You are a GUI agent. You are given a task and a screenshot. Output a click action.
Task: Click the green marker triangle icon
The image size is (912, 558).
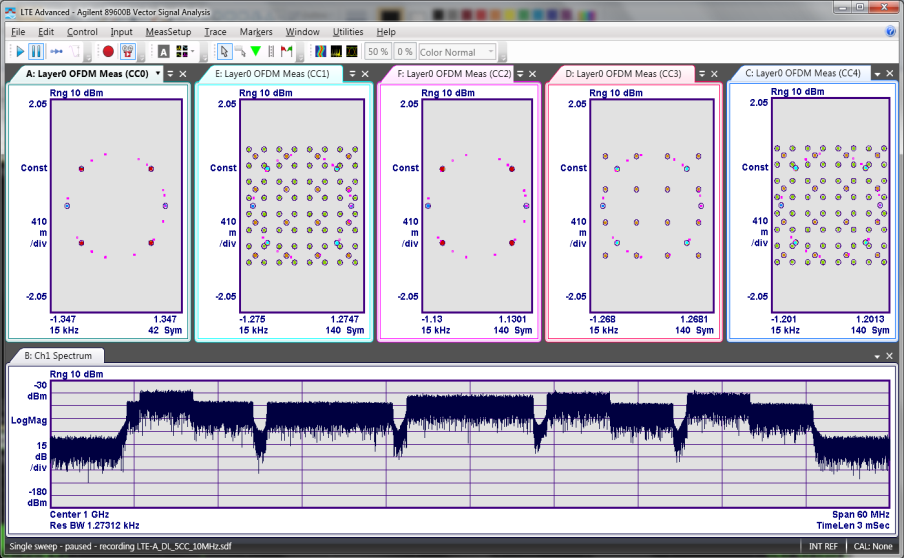[x=256, y=51]
